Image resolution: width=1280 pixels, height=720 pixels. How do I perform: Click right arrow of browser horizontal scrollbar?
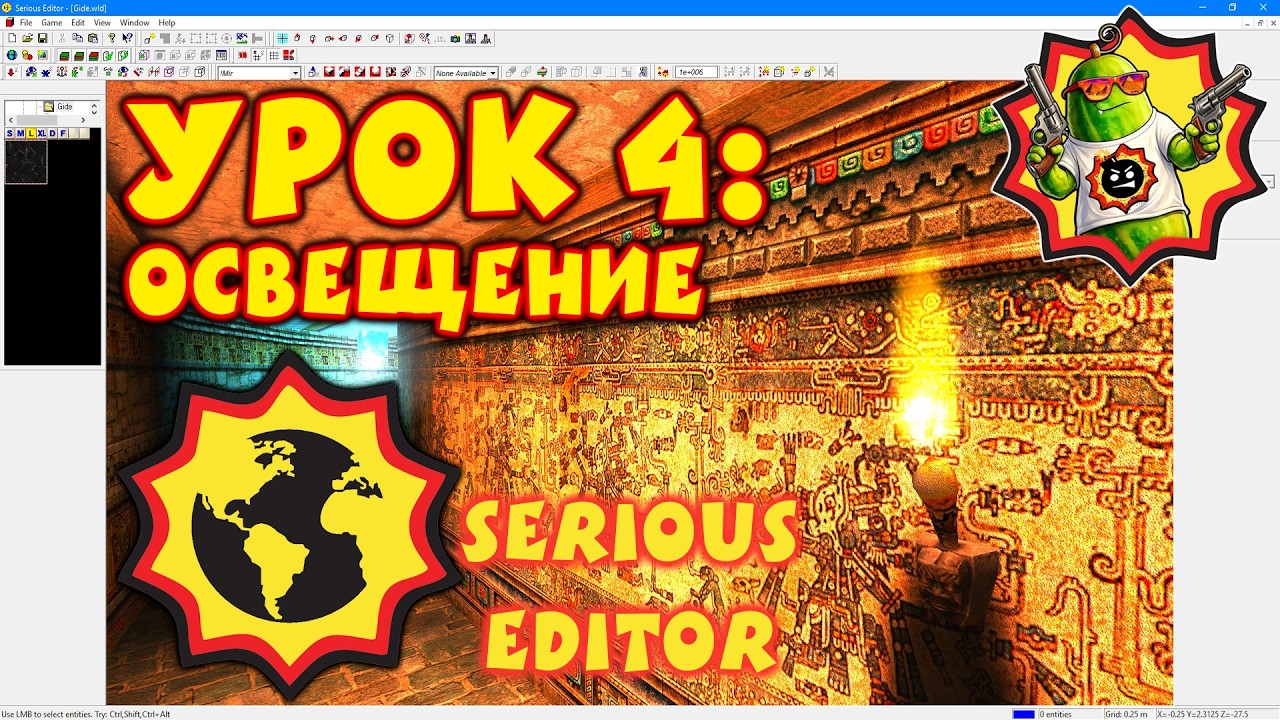(x=84, y=120)
